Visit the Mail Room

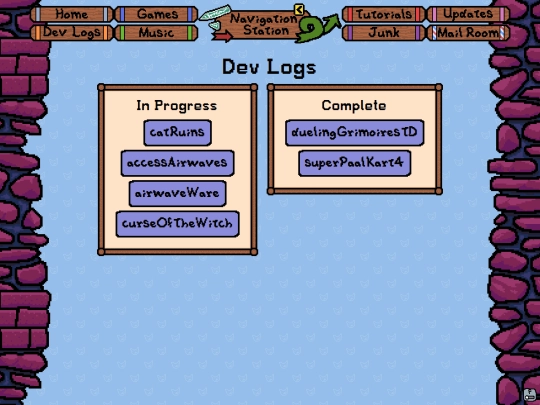click(468, 33)
